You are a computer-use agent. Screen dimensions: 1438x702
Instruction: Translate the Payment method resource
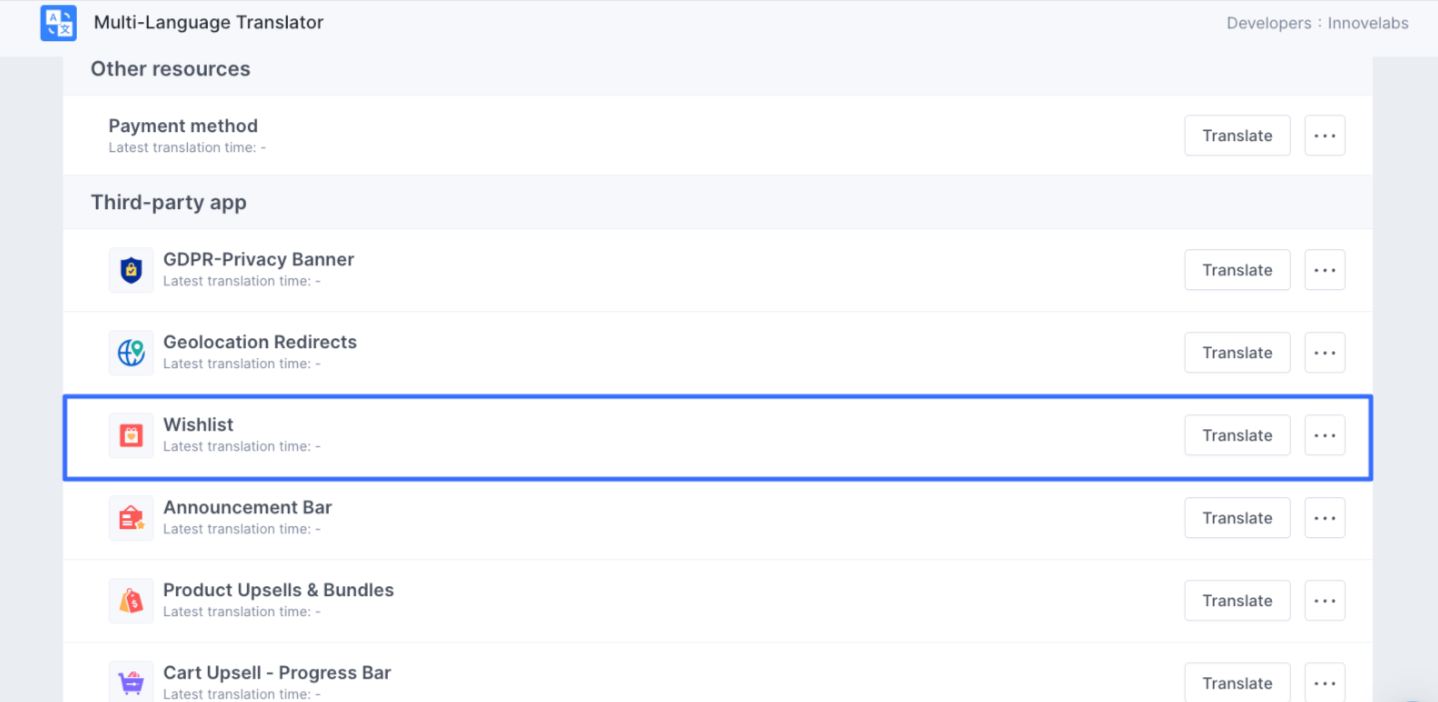(1237, 135)
